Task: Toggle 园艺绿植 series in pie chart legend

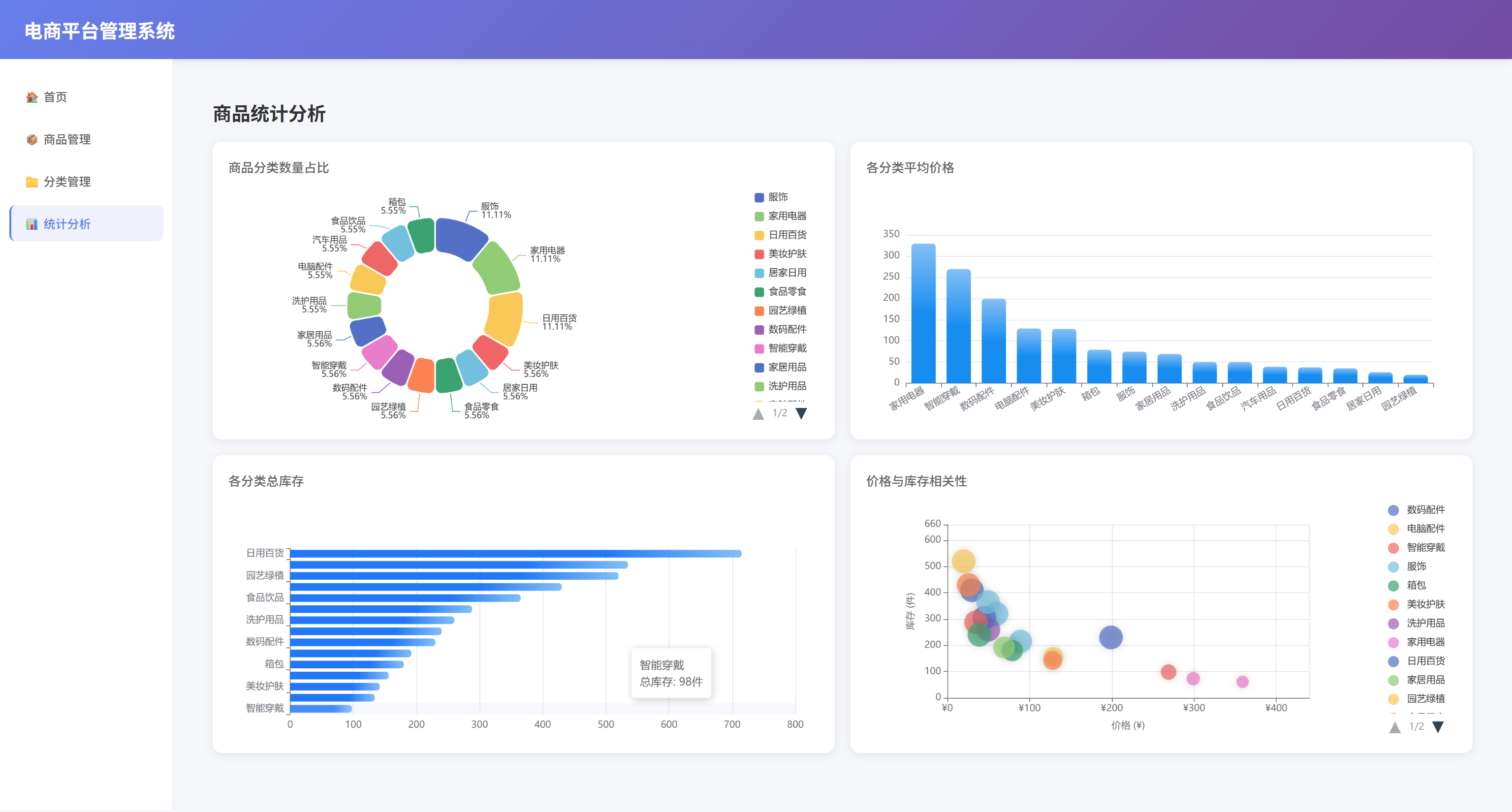Action: coord(781,311)
